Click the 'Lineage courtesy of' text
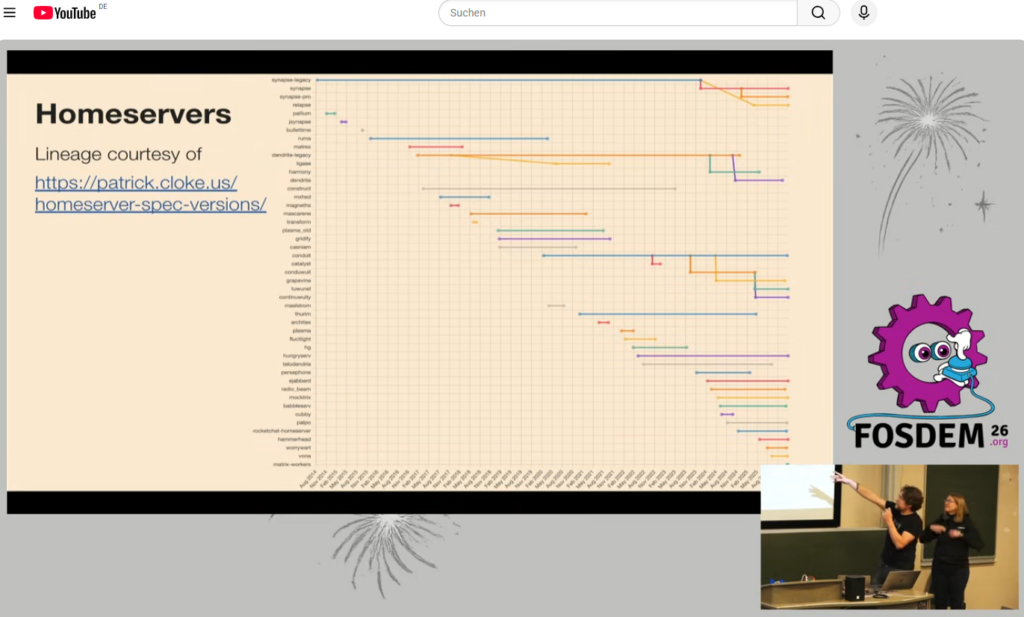 (x=118, y=154)
